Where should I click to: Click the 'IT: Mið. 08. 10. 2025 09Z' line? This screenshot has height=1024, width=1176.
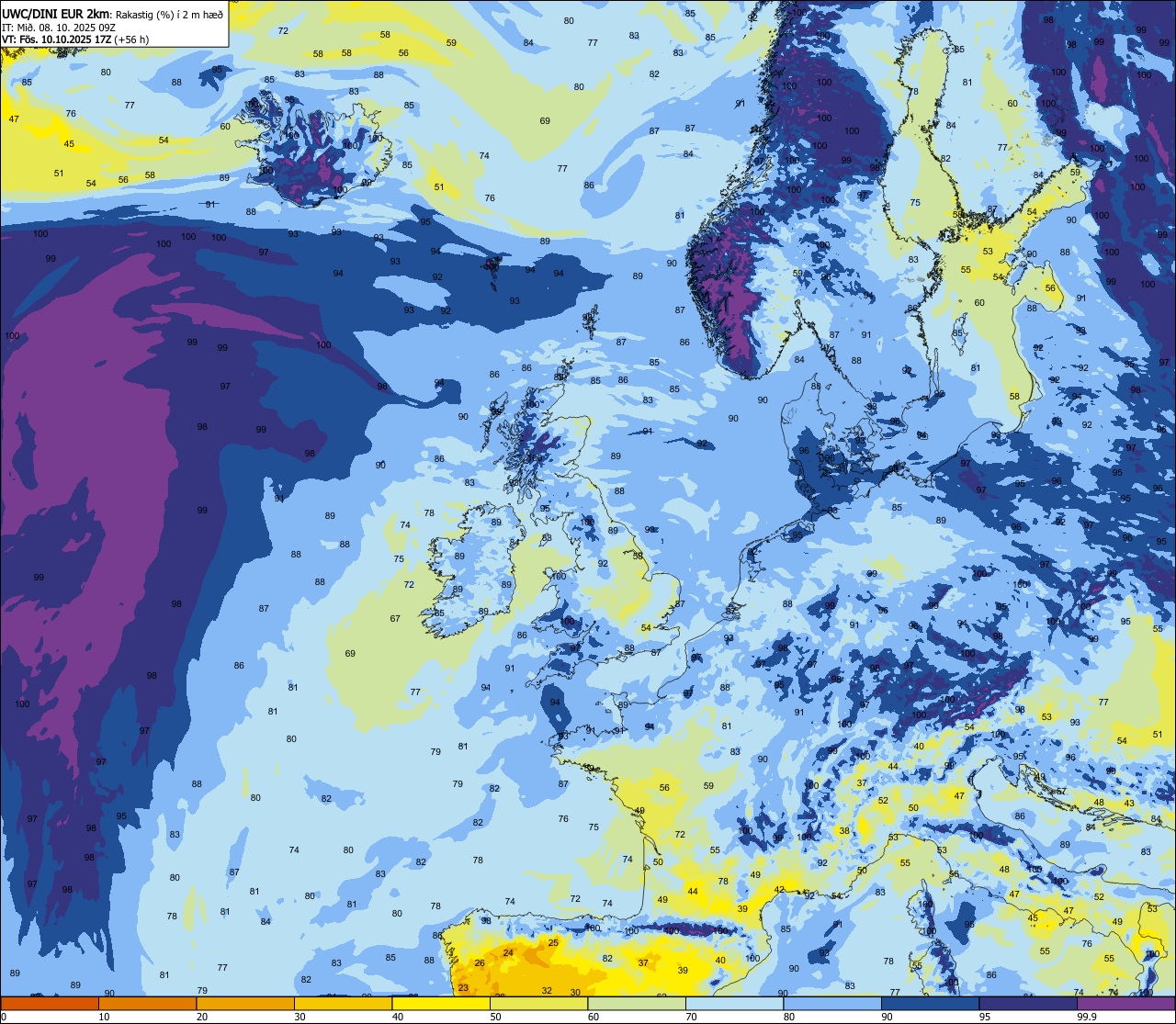coord(59,28)
